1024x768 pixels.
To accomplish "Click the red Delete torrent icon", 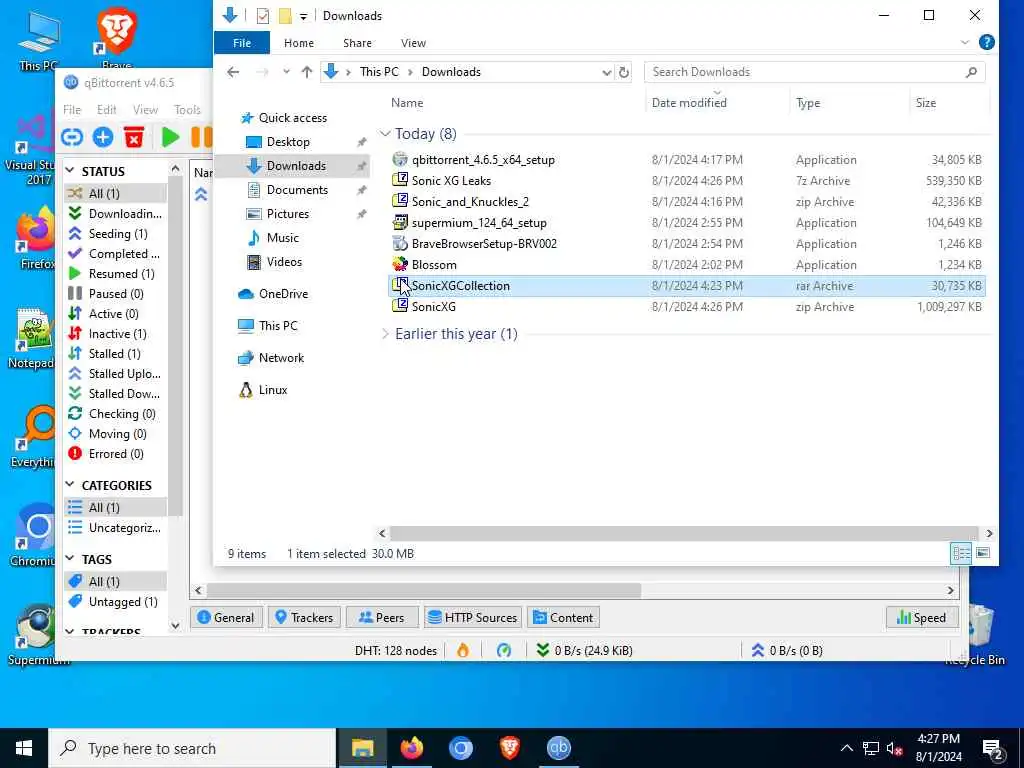I will (134, 137).
